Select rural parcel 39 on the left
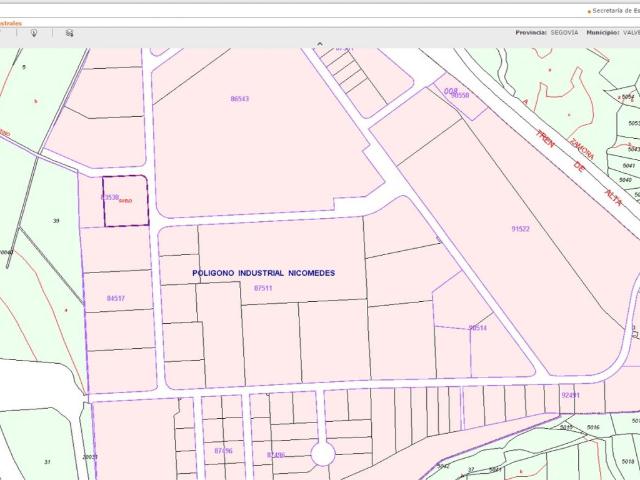The image size is (640, 480). [56, 220]
